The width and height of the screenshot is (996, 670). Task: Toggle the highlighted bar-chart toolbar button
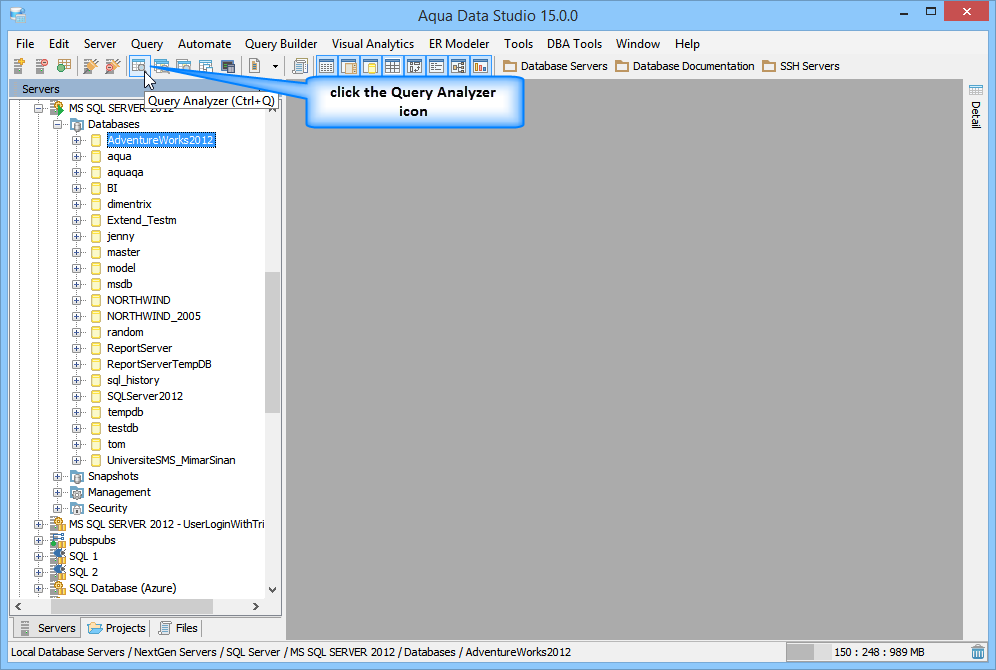(481, 65)
